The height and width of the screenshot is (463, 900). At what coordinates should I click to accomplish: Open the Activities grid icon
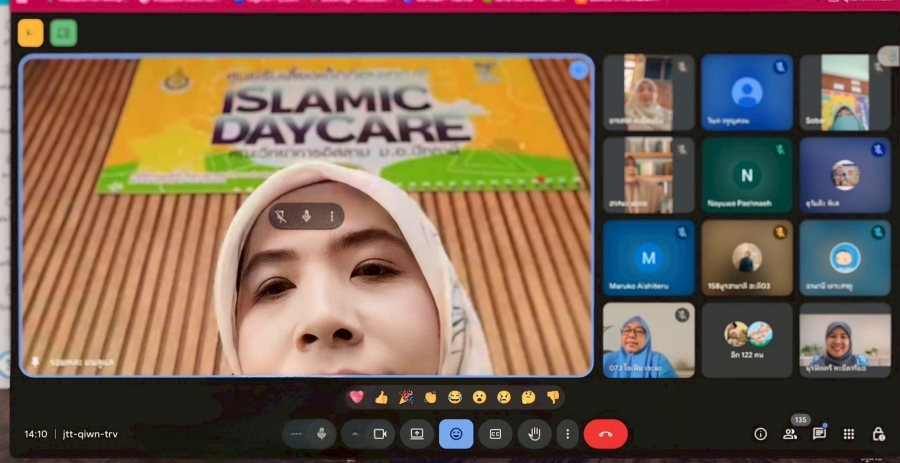tap(849, 434)
